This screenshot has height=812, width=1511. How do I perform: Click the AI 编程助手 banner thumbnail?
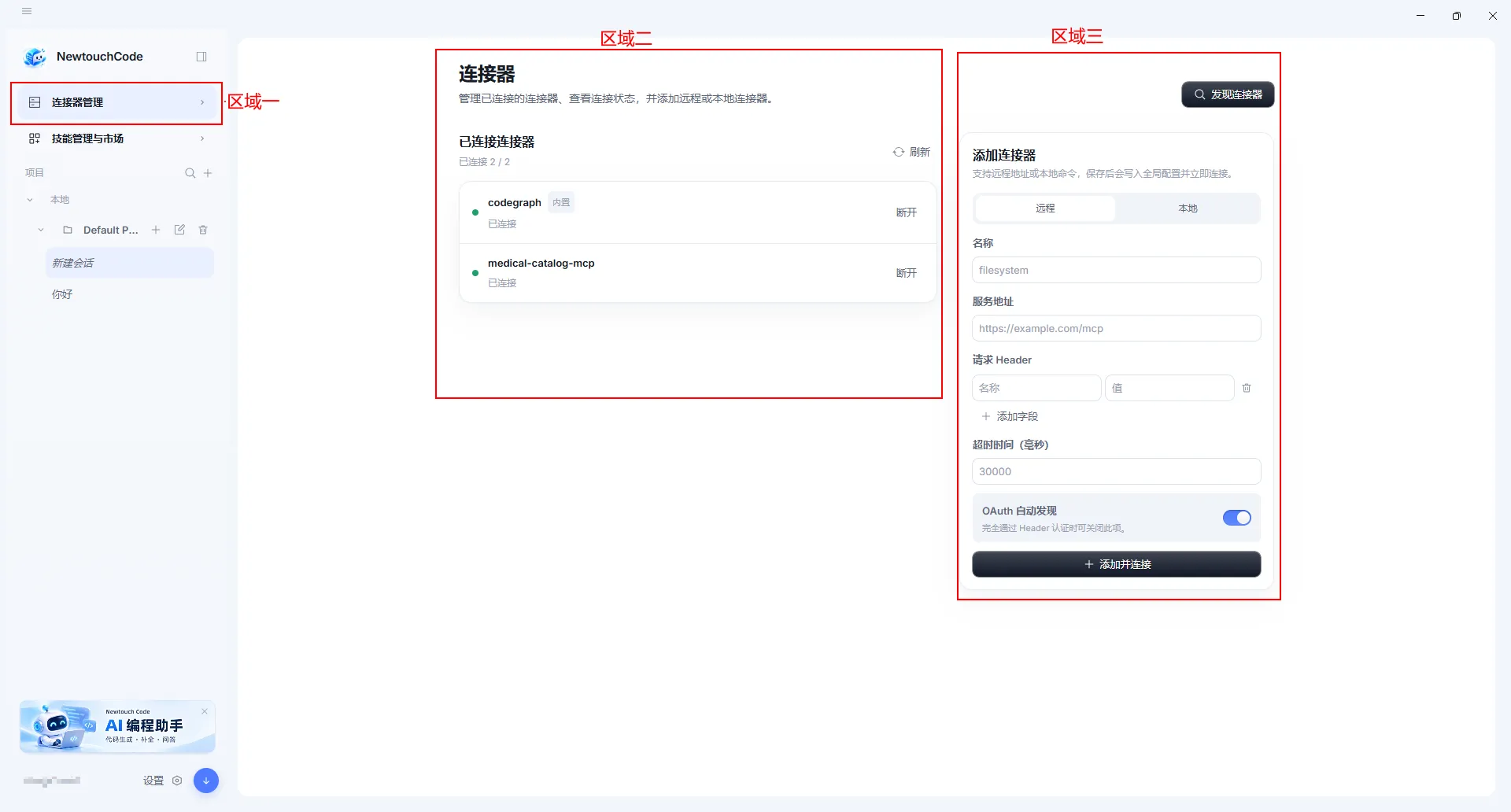(x=117, y=727)
